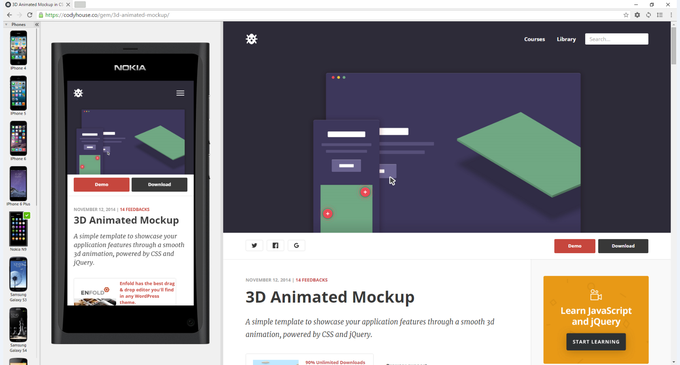Open the Courses menu item
Viewport: 680px width, 365px height.
point(534,39)
